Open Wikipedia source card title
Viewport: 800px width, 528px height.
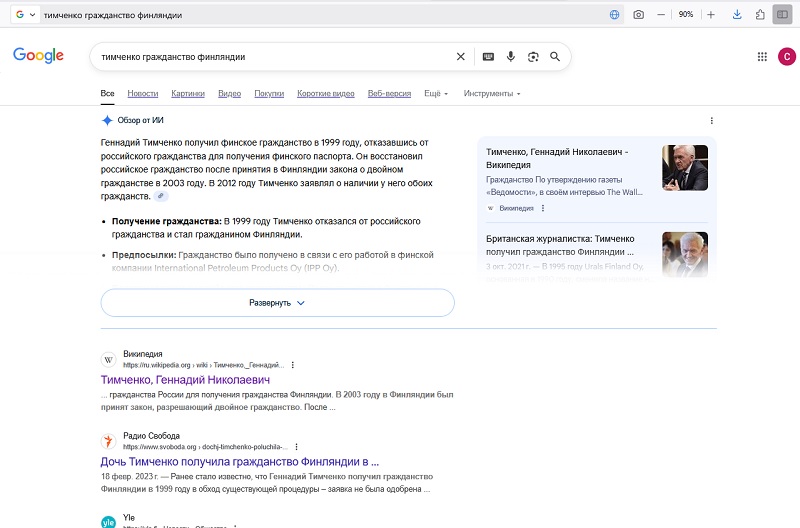pos(557,158)
